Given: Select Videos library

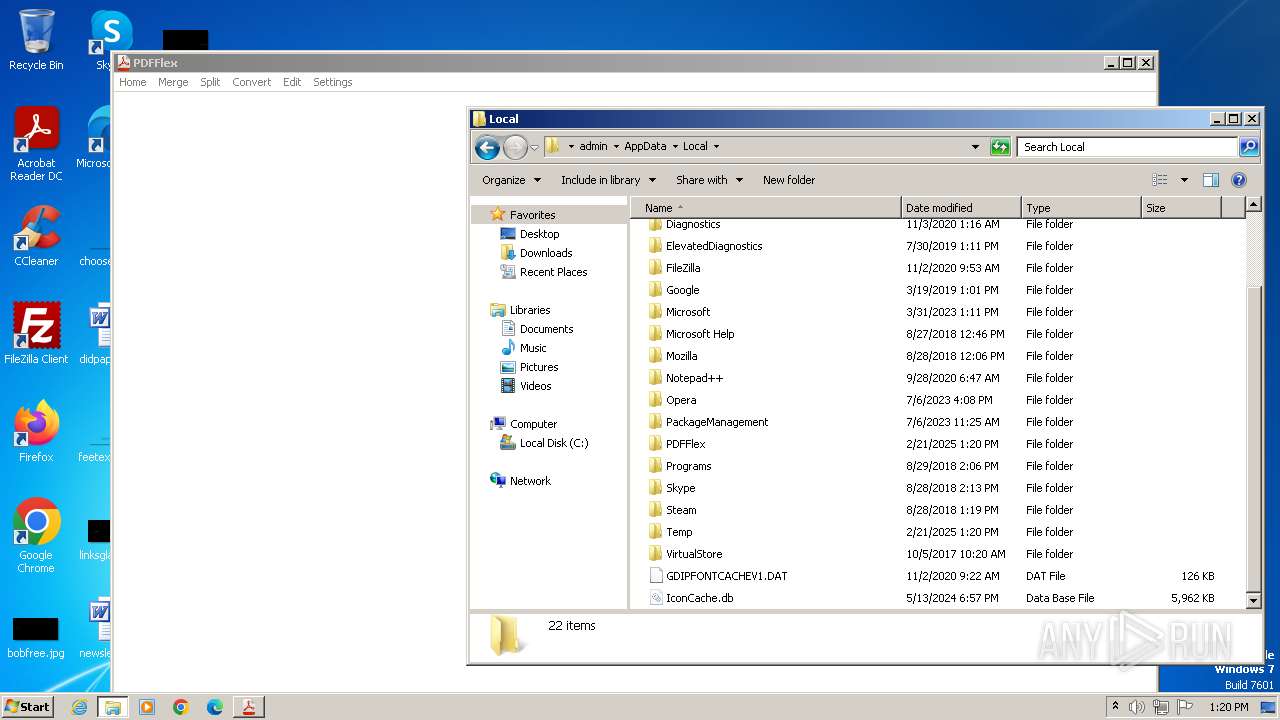Looking at the screenshot, I should (x=535, y=386).
